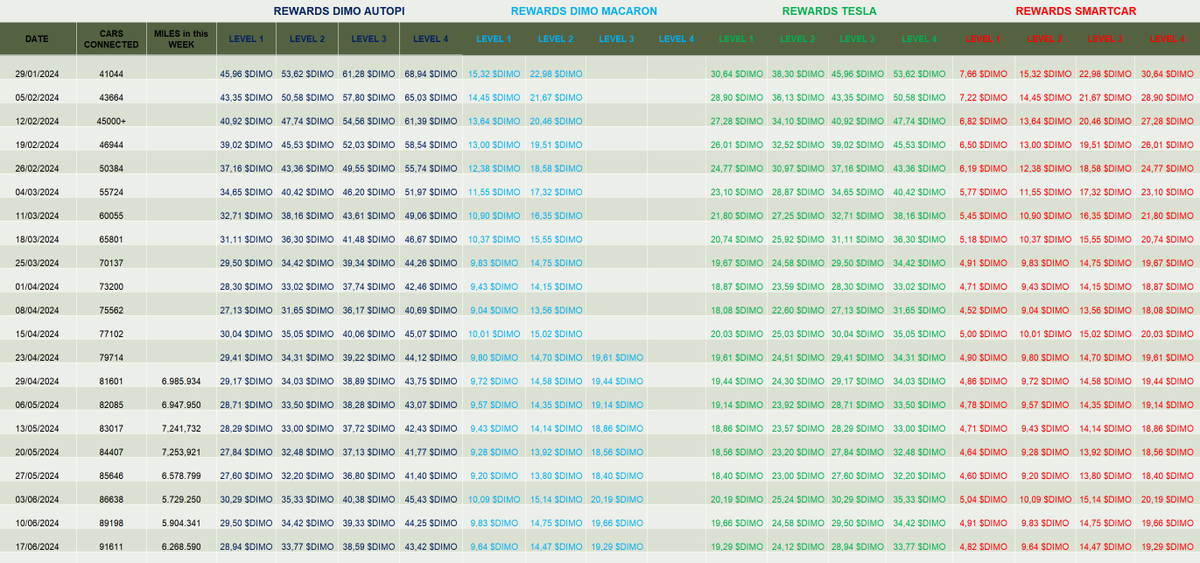Click the miles value "6.268.590"
Viewport: 1200px width, 563px height.
tap(181, 546)
